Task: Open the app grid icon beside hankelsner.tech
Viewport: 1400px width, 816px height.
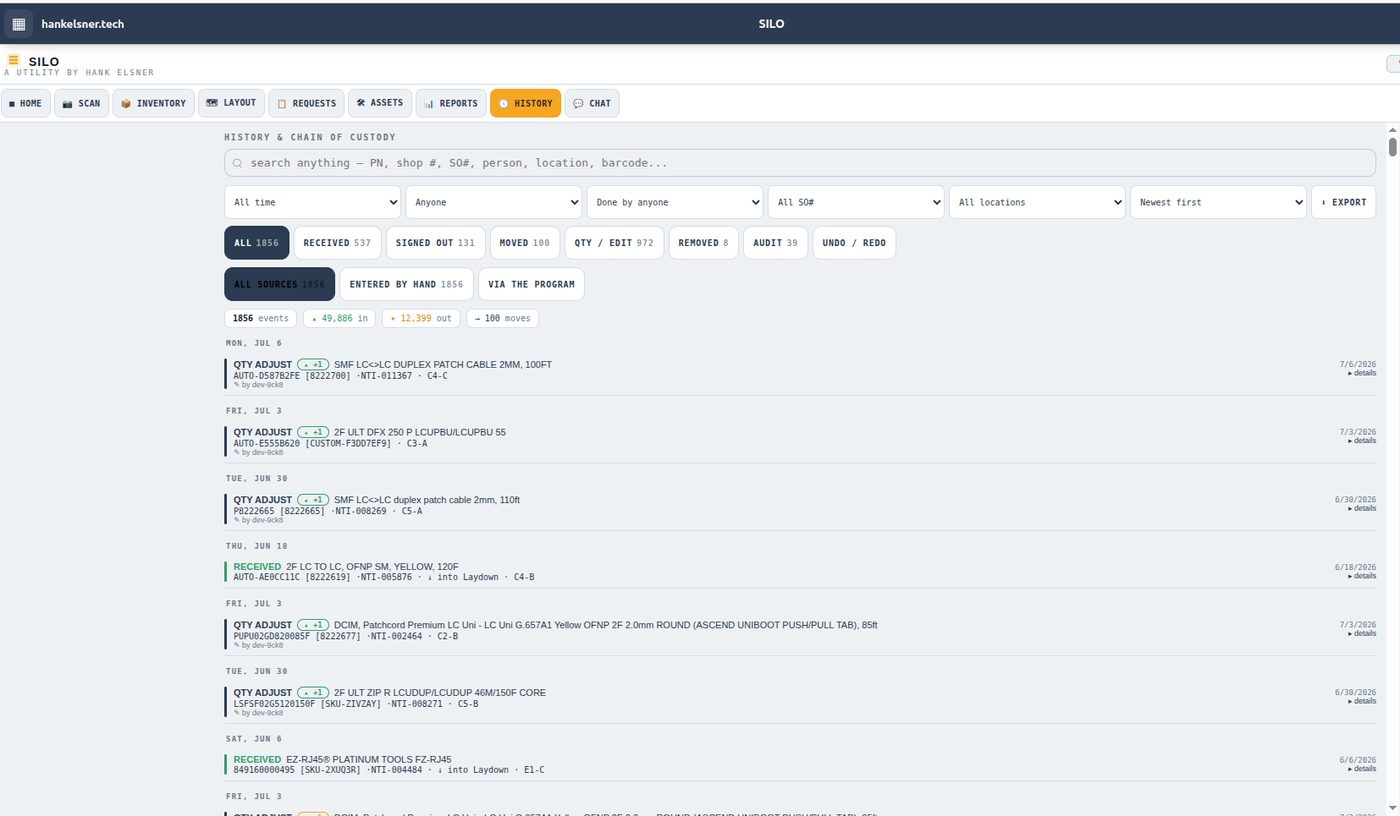Action: click(18, 23)
